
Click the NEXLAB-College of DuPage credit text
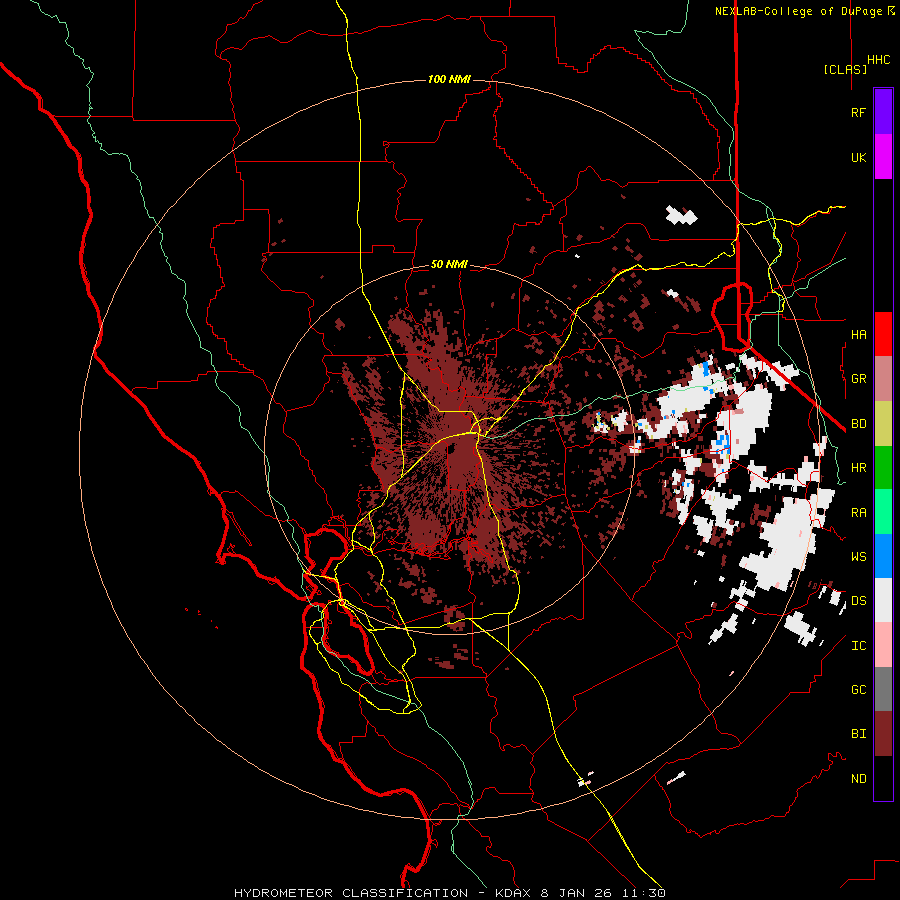[x=798, y=11]
